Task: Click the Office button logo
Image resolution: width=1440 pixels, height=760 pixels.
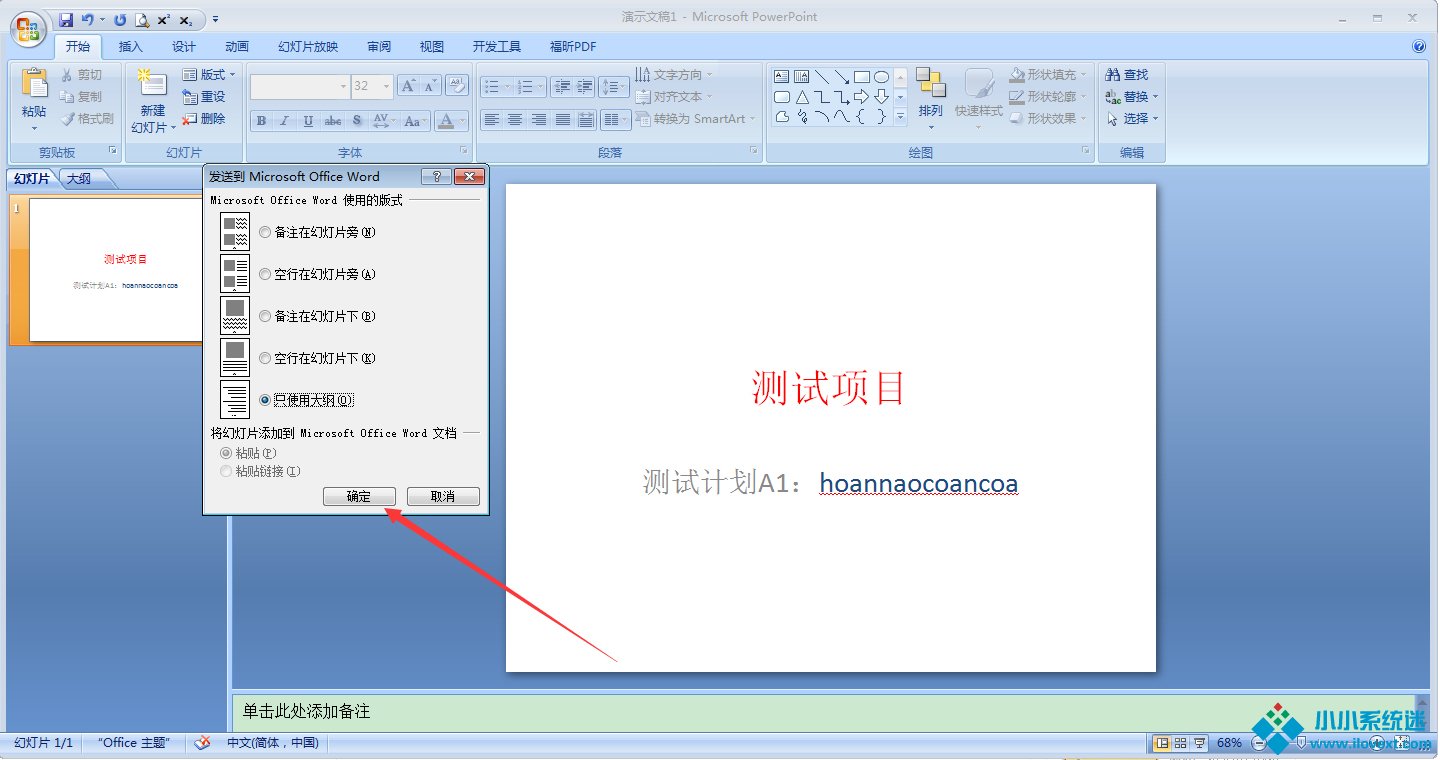Action: (x=27, y=29)
